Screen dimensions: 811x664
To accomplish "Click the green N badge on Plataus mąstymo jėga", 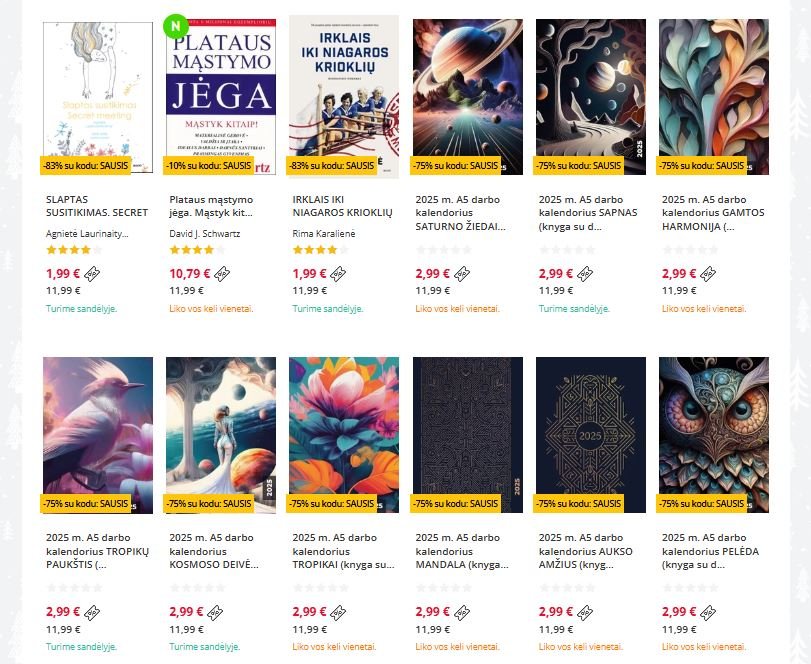I will point(176,26).
